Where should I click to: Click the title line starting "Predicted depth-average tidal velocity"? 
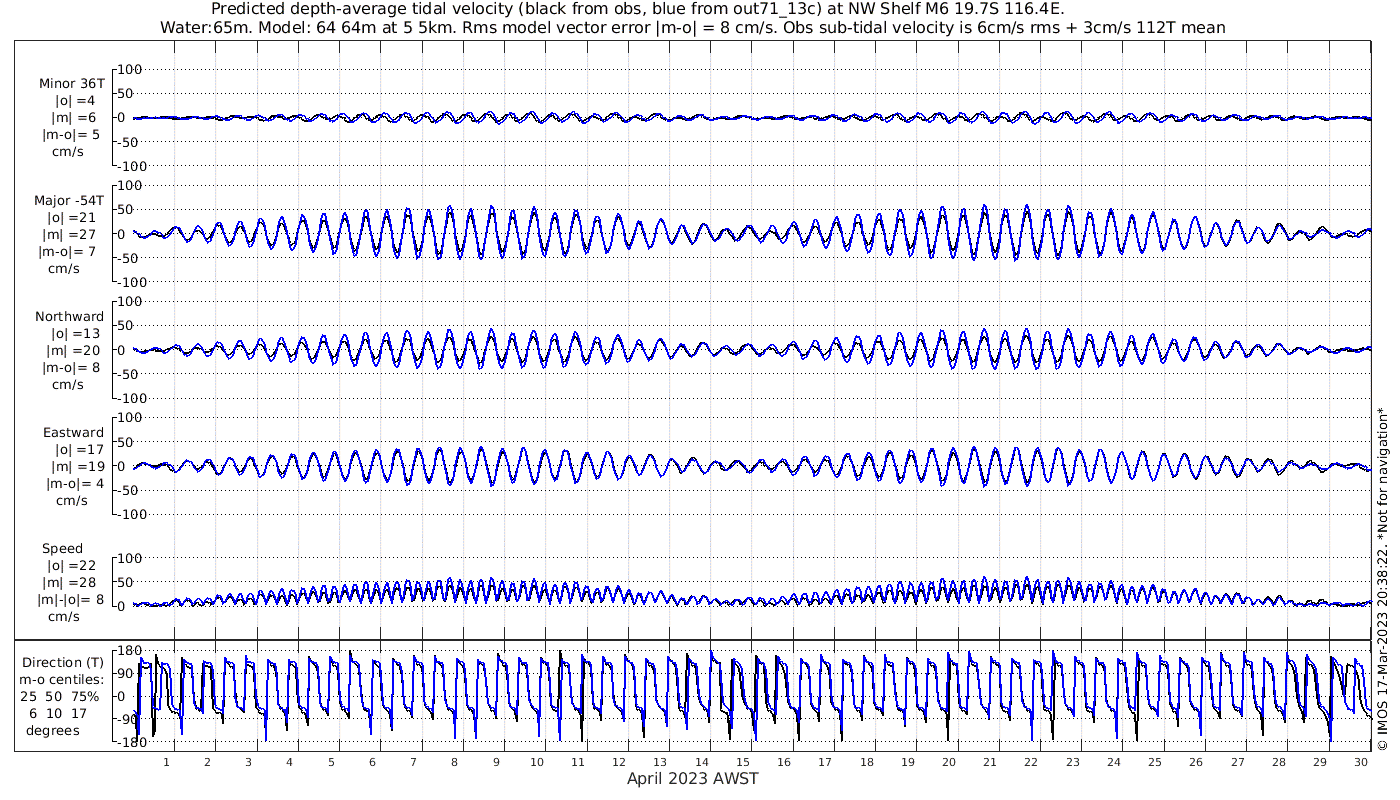click(638, 9)
